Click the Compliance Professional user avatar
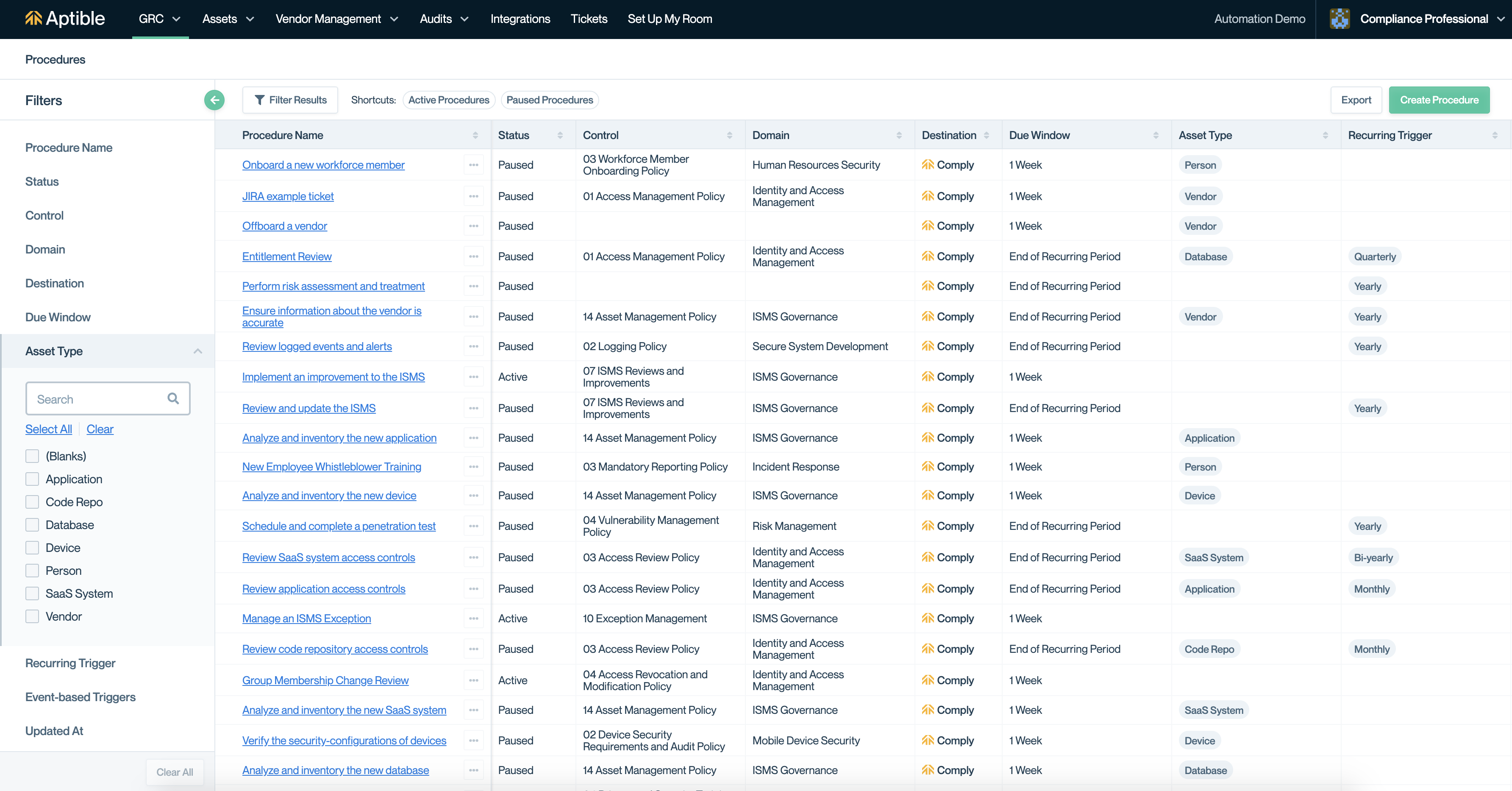 1340,19
